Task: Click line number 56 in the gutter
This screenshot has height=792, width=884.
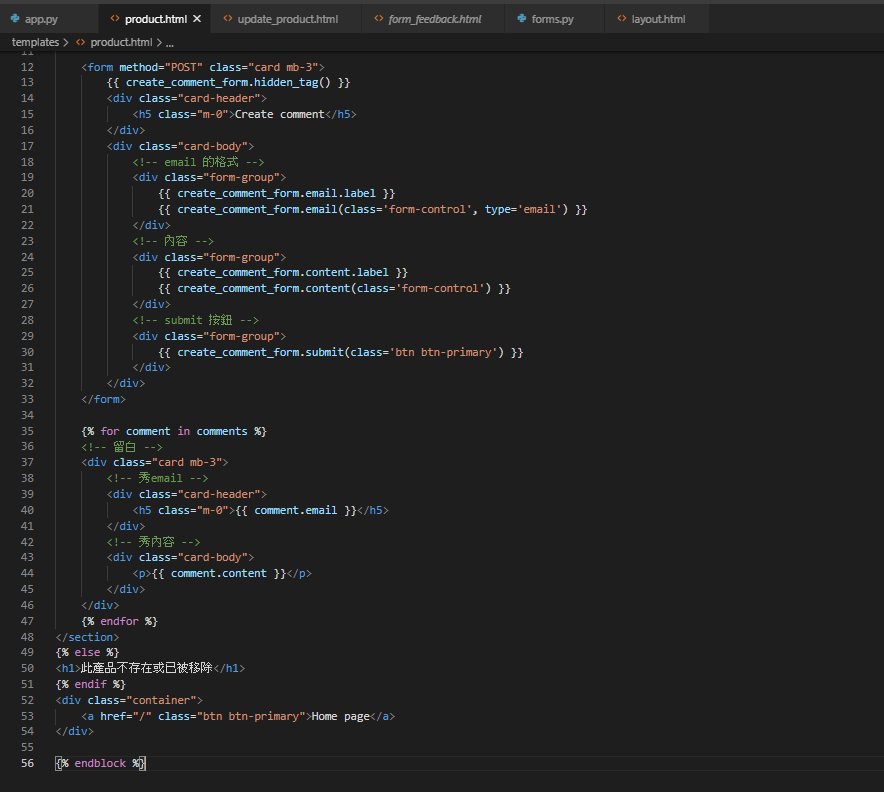Action: click(27, 763)
